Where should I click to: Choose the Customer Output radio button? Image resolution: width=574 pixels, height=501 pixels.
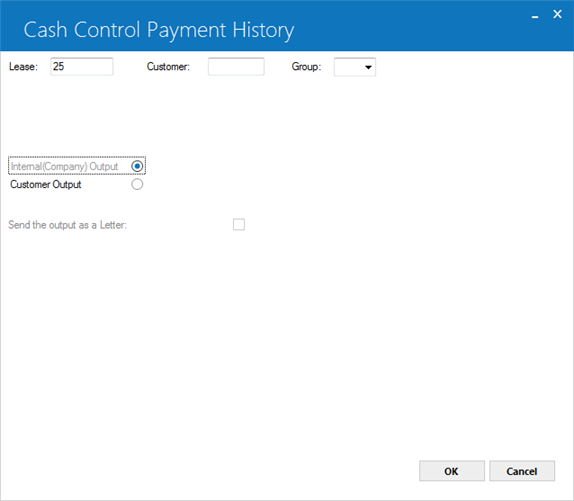pyautogui.click(x=137, y=184)
